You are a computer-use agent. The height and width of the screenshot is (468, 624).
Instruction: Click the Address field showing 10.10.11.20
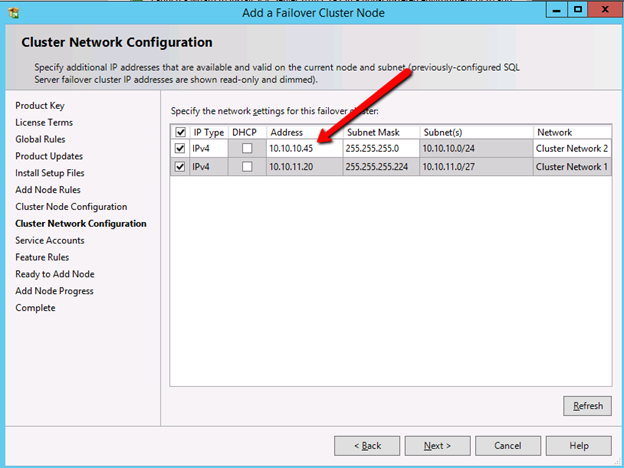click(303, 166)
